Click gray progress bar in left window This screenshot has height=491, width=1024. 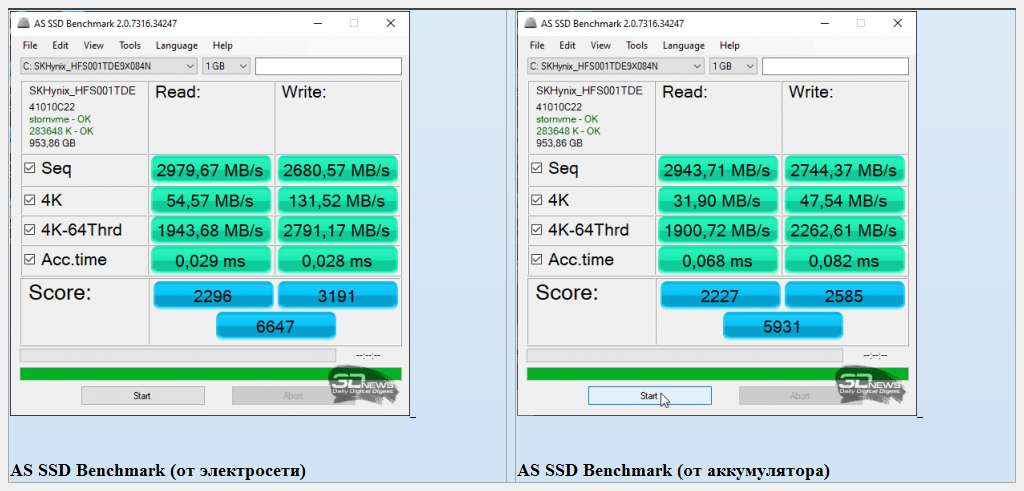pos(178,355)
